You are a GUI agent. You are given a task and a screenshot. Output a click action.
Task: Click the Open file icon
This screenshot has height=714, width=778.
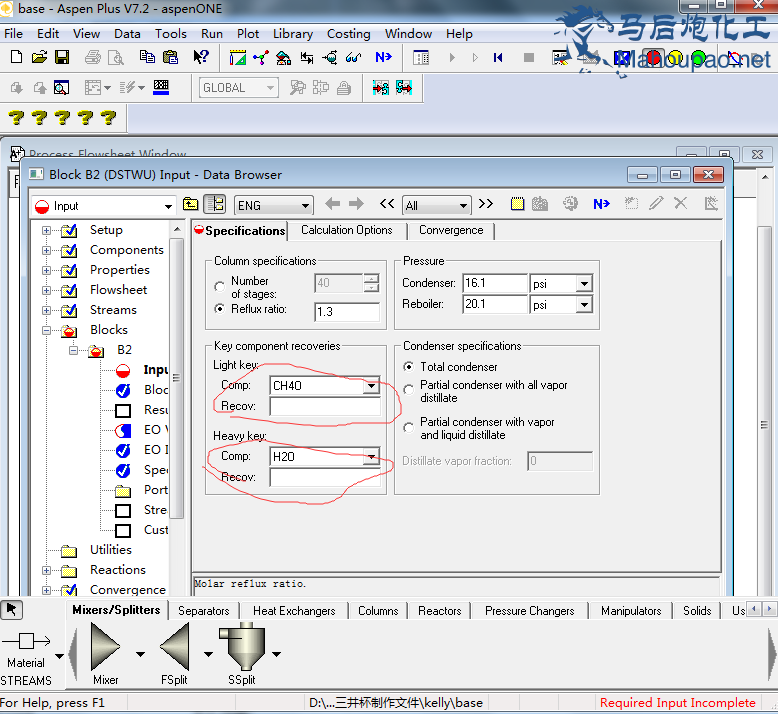[x=39, y=57]
